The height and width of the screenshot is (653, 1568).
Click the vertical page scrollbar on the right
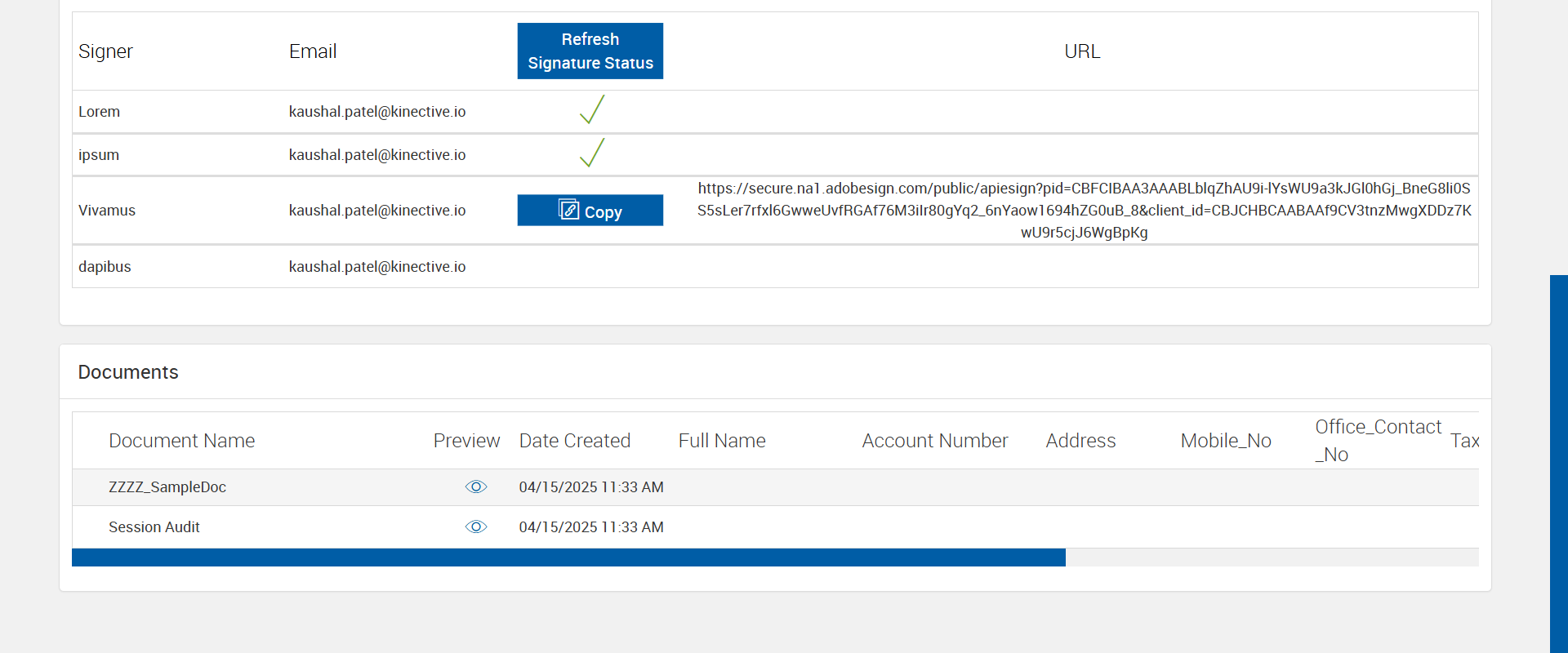coord(1558,464)
